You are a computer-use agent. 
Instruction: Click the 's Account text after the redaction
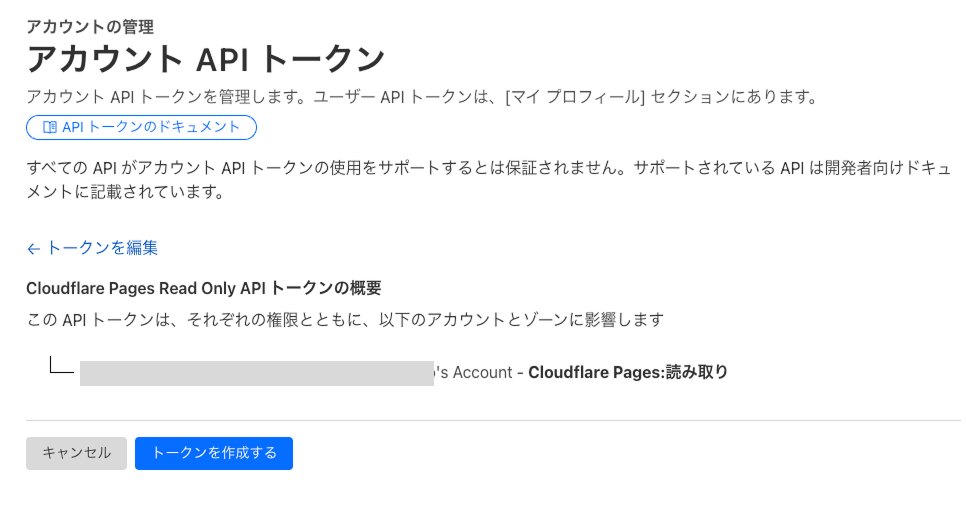tap(474, 373)
